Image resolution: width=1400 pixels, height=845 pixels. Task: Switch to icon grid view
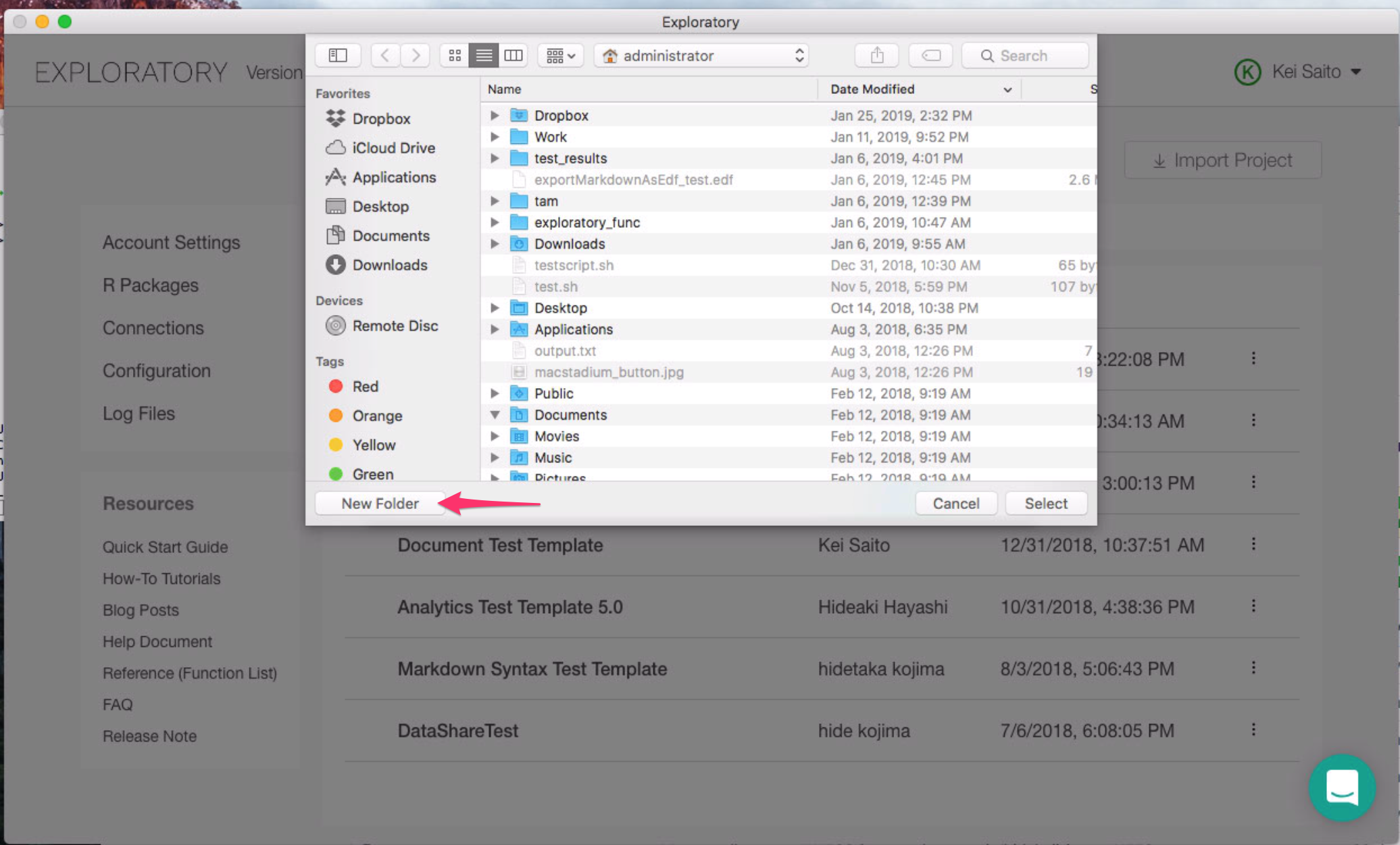[455, 55]
